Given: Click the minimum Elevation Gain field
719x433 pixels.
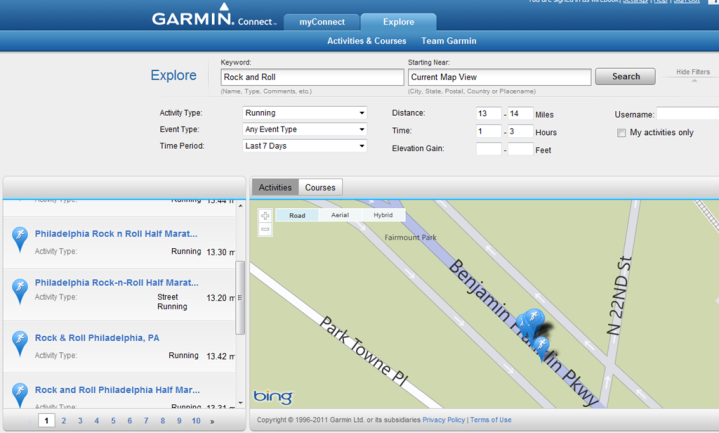Looking at the screenshot, I should [x=489, y=149].
